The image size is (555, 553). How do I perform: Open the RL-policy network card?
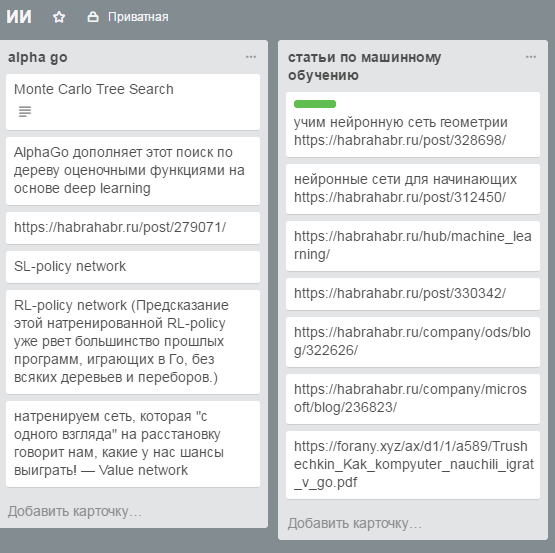133,342
